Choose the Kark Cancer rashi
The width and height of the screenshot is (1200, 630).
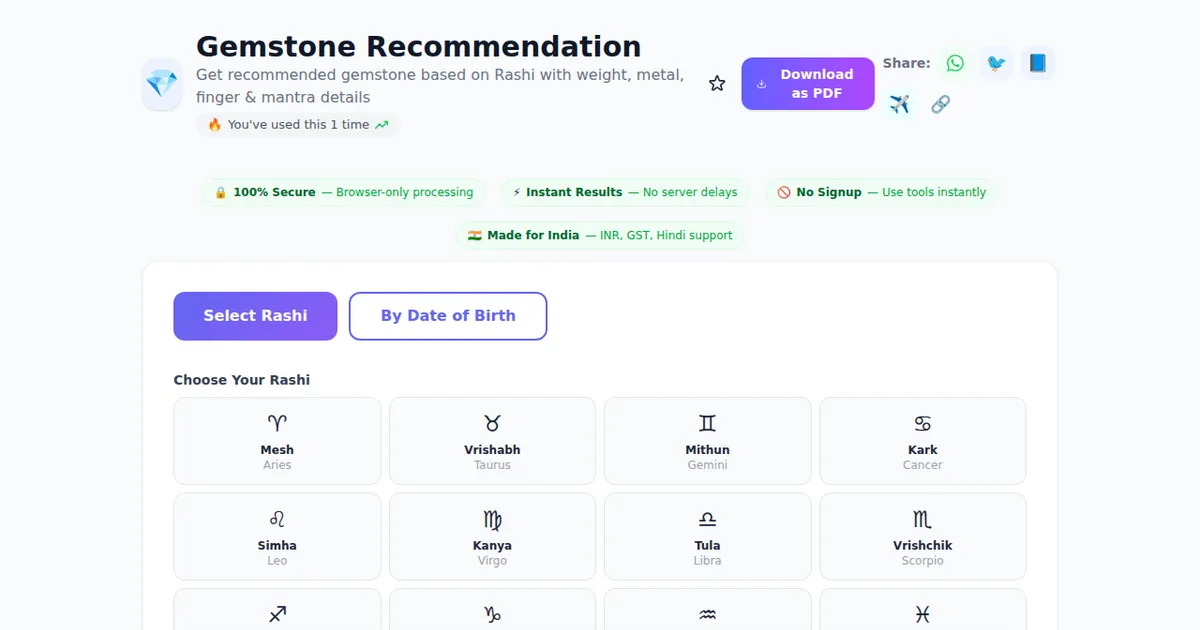tap(922, 441)
